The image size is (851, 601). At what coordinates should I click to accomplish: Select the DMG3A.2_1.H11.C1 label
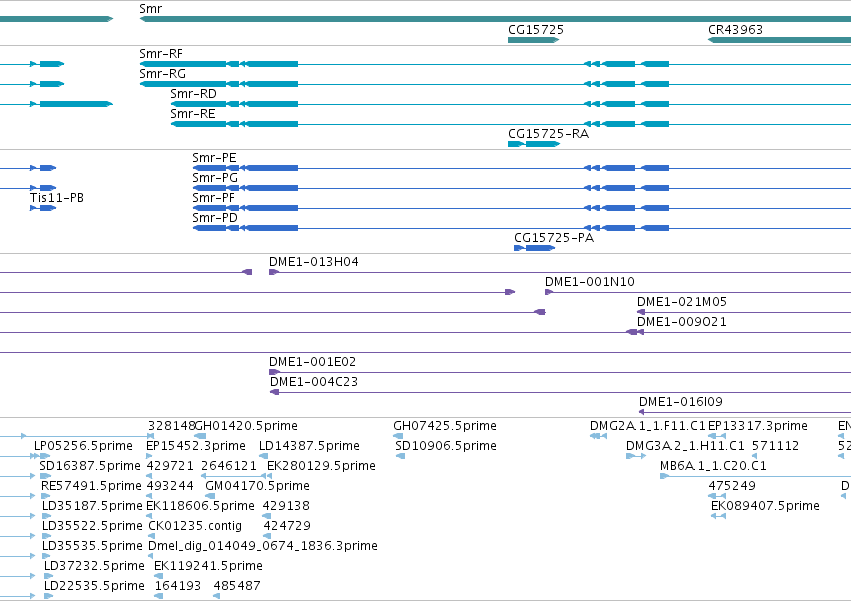pyautogui.click(x=685, y=446)
